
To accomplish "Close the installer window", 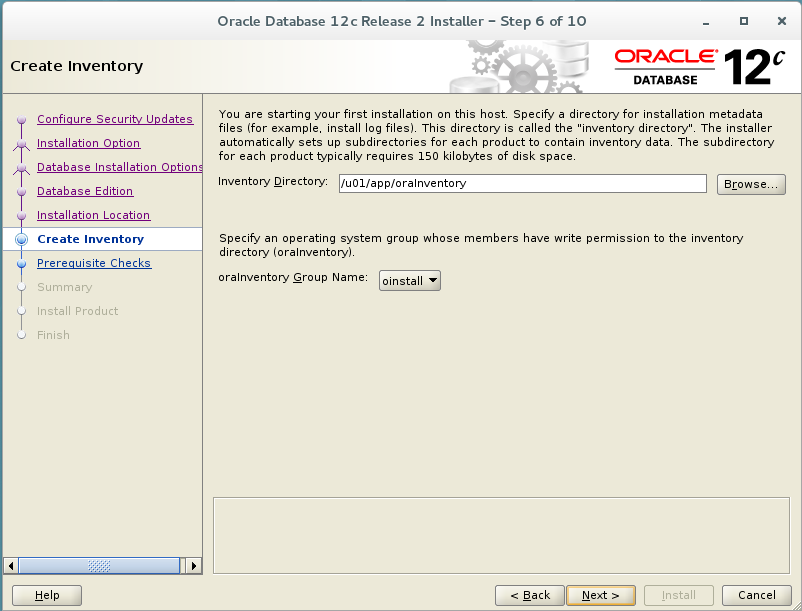I will (782, 21).
